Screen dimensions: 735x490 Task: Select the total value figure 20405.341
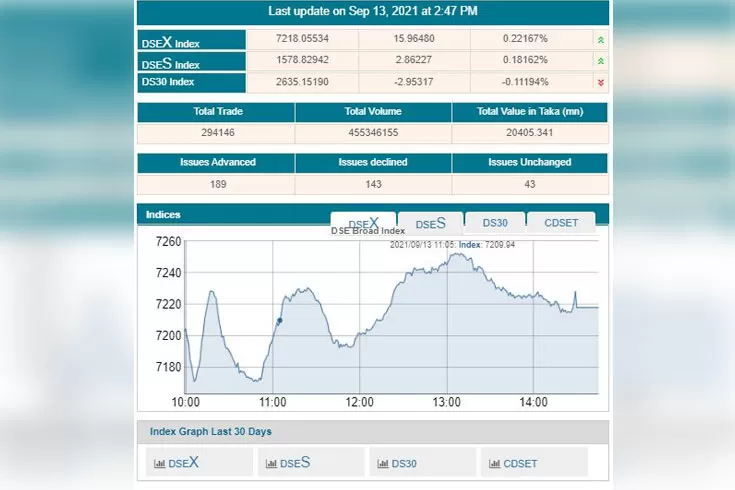pyautogui.click(x=530, y=133)
